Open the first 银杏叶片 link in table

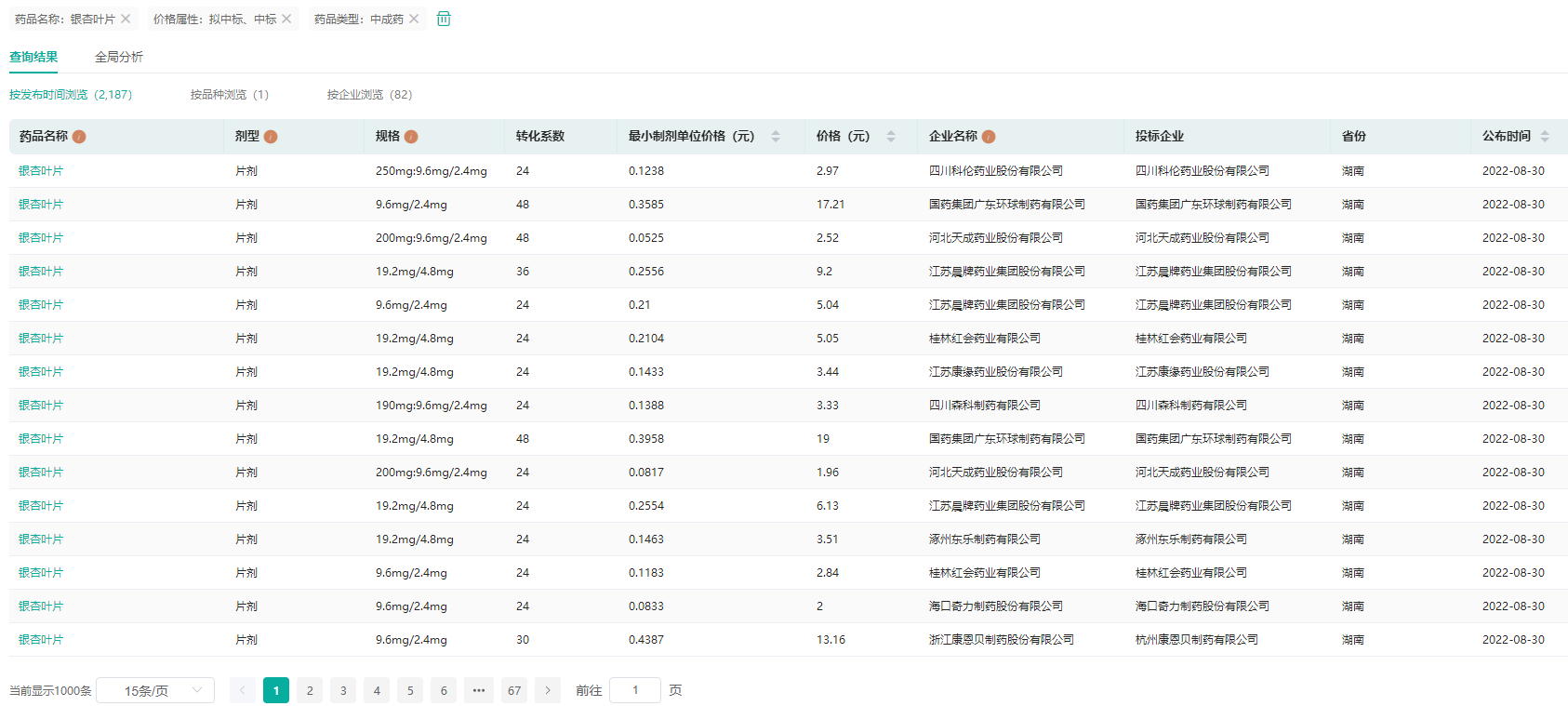coord(41,171)
